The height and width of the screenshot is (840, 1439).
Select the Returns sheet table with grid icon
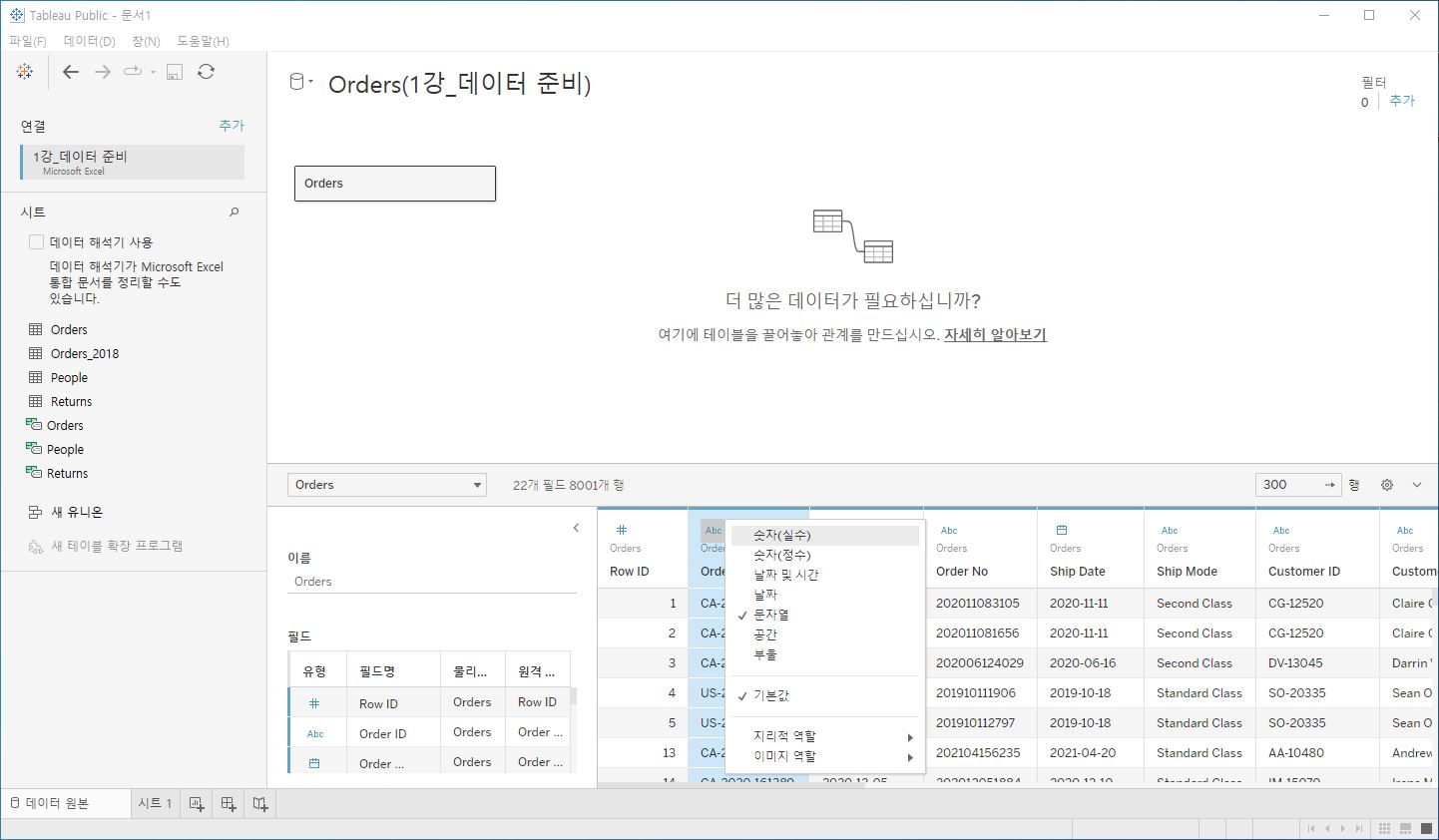click(x=71, y=401)
